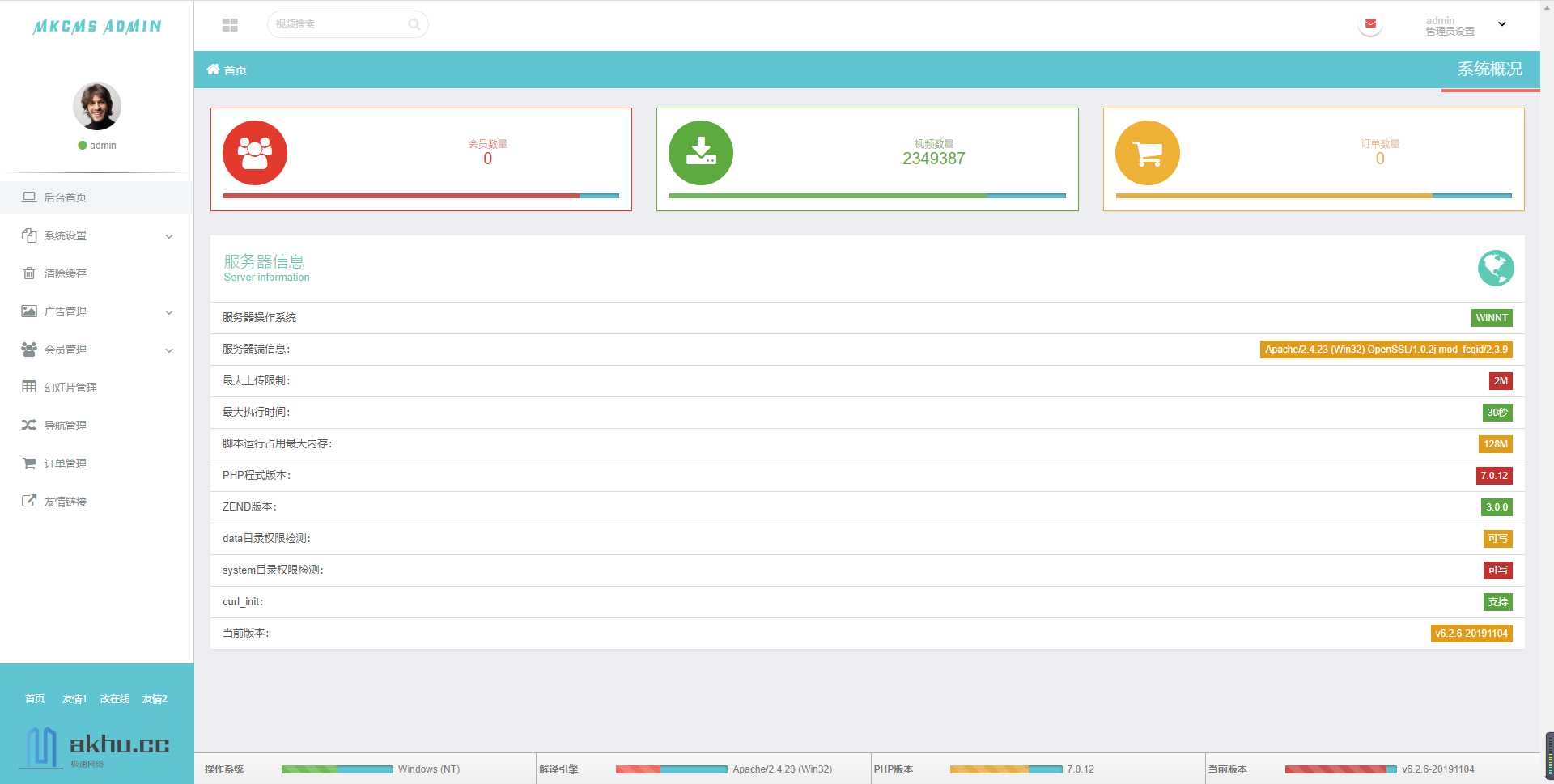1554x784 pixels.
Task: Click the v6.2.6-20191104 badge in 当前版本 row
Action: point(1471,634)
